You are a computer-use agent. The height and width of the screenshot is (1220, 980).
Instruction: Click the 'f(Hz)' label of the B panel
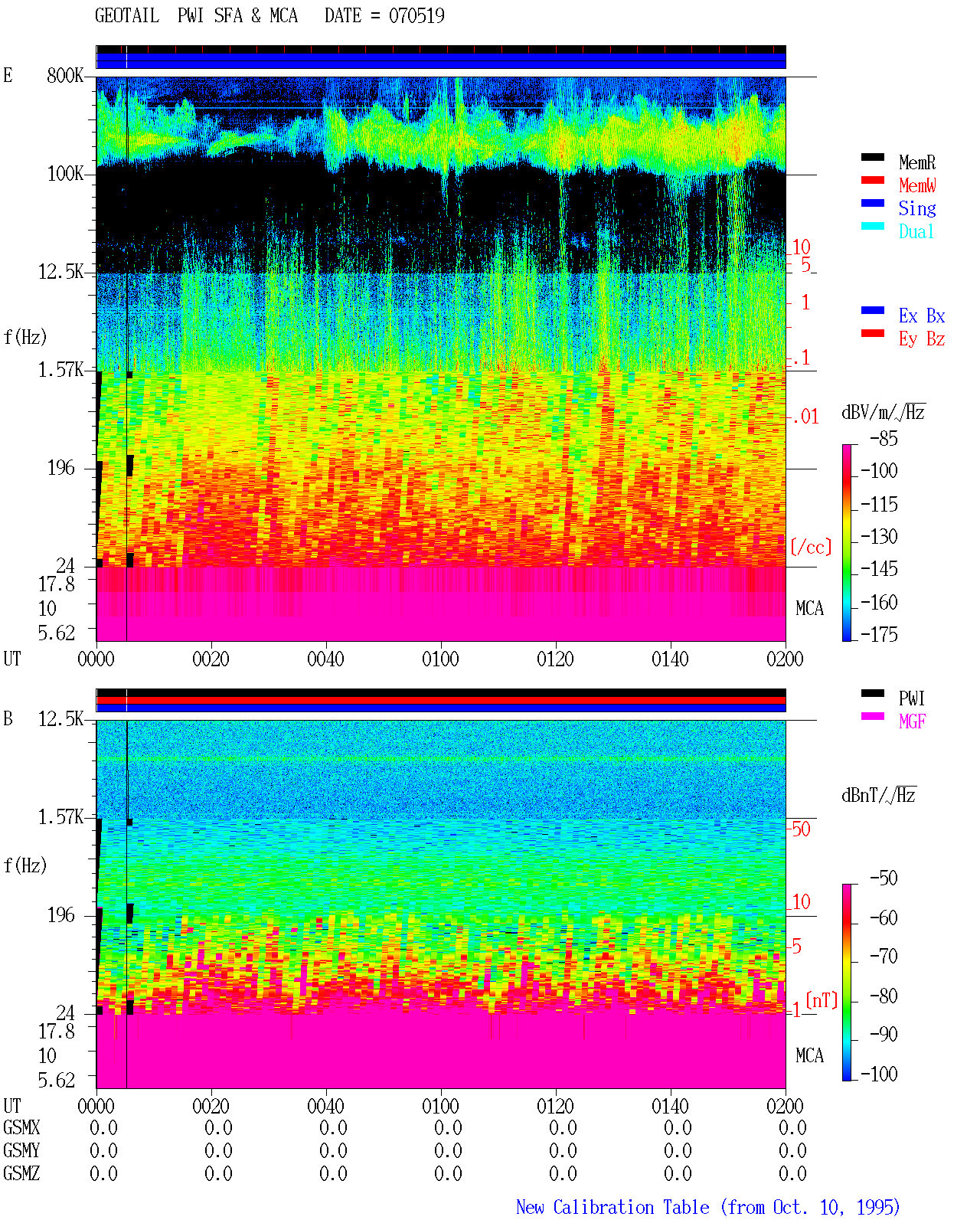pos(25,865)
